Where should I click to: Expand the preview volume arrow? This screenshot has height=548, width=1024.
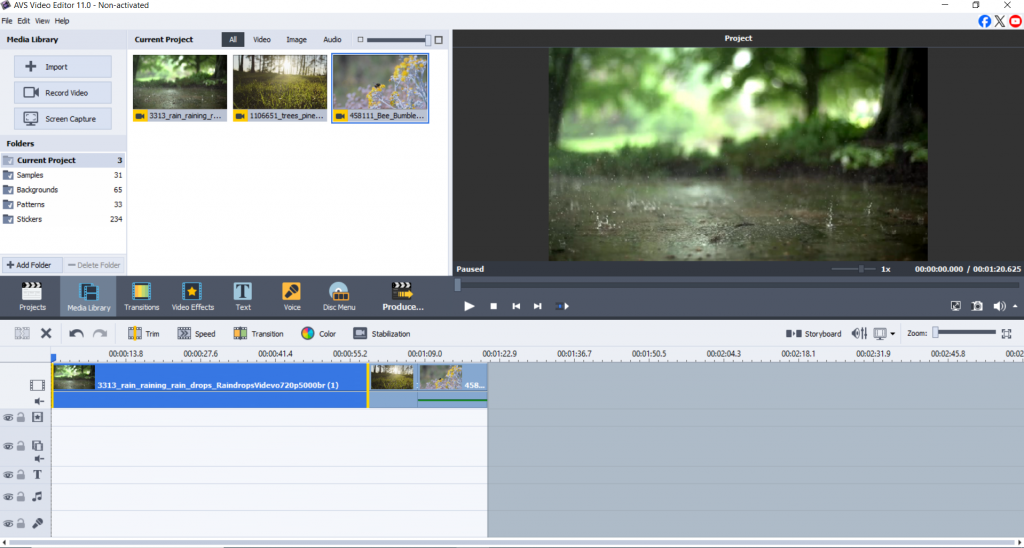point(1016,306)
